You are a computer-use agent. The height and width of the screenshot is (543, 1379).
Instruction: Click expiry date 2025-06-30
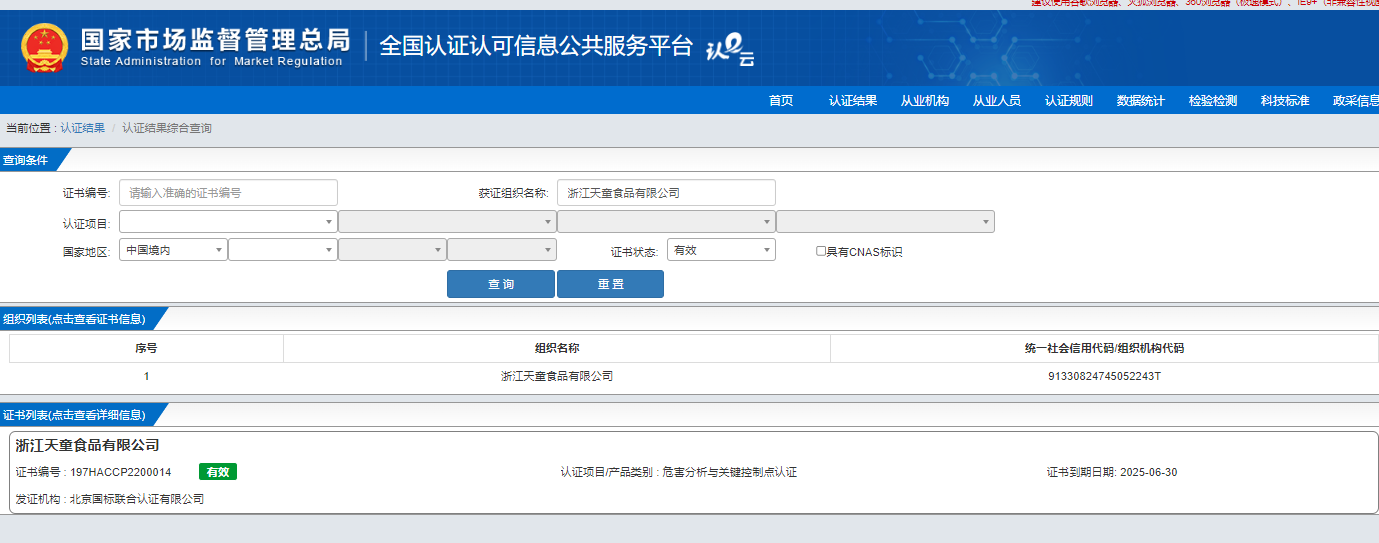click(1149, 472)
